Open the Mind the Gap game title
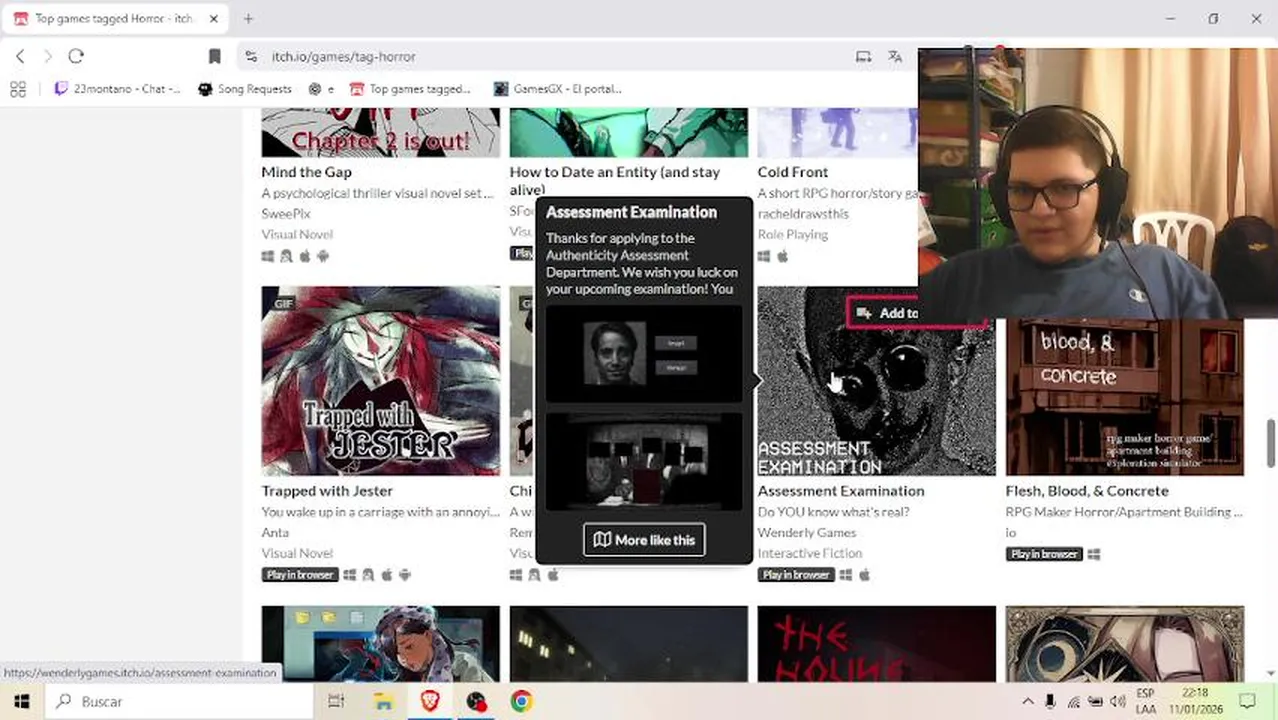1278x720 pixels. click(306, 172)
